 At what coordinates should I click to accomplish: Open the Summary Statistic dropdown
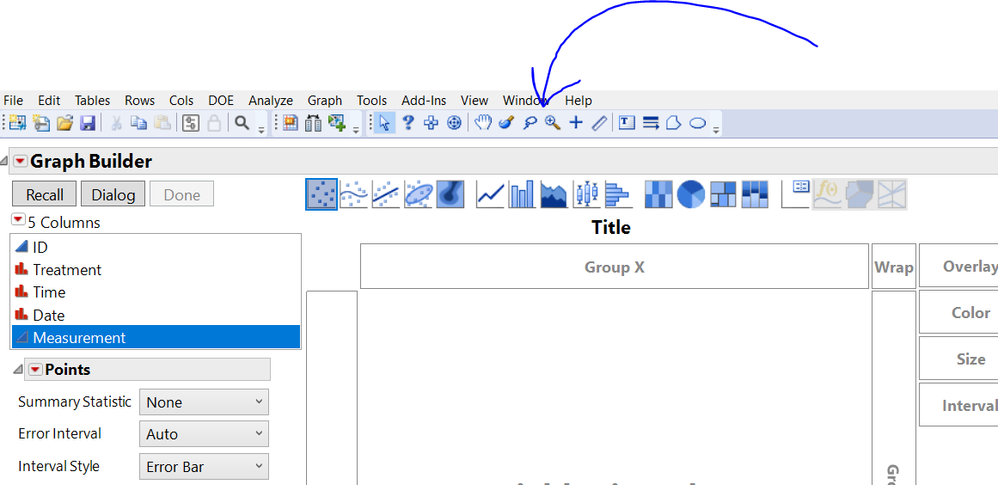[204, 402]
